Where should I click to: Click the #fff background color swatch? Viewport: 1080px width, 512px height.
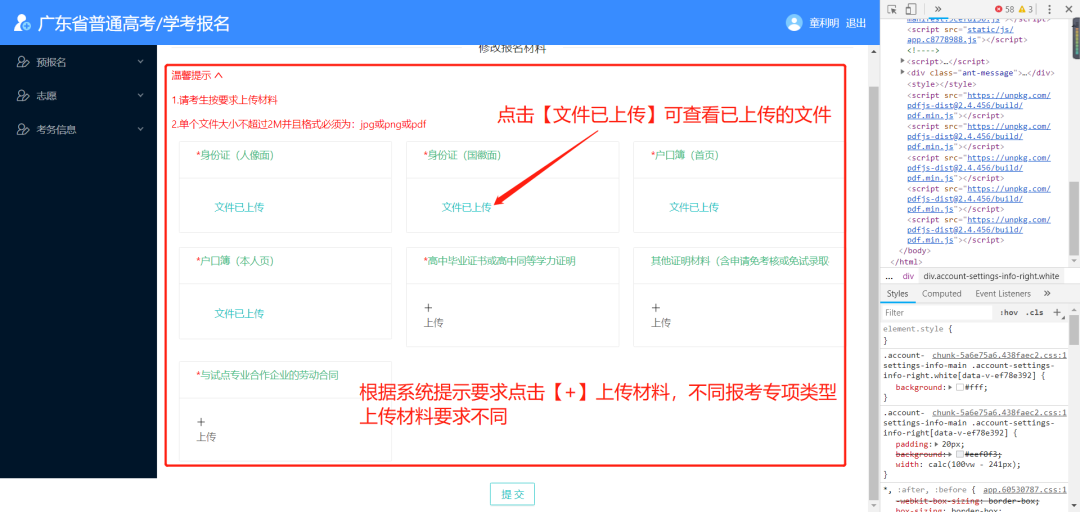(x=960, y=387)
